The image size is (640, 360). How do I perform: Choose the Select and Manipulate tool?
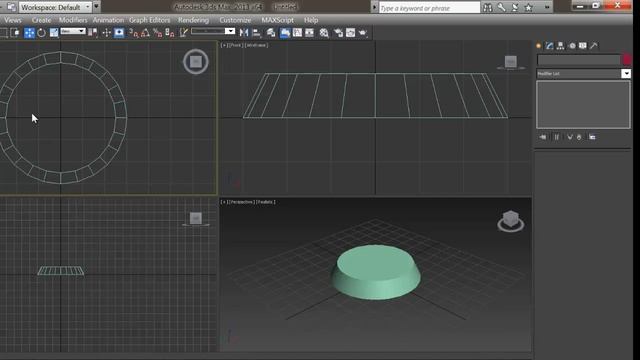click(x=107, y=33)
